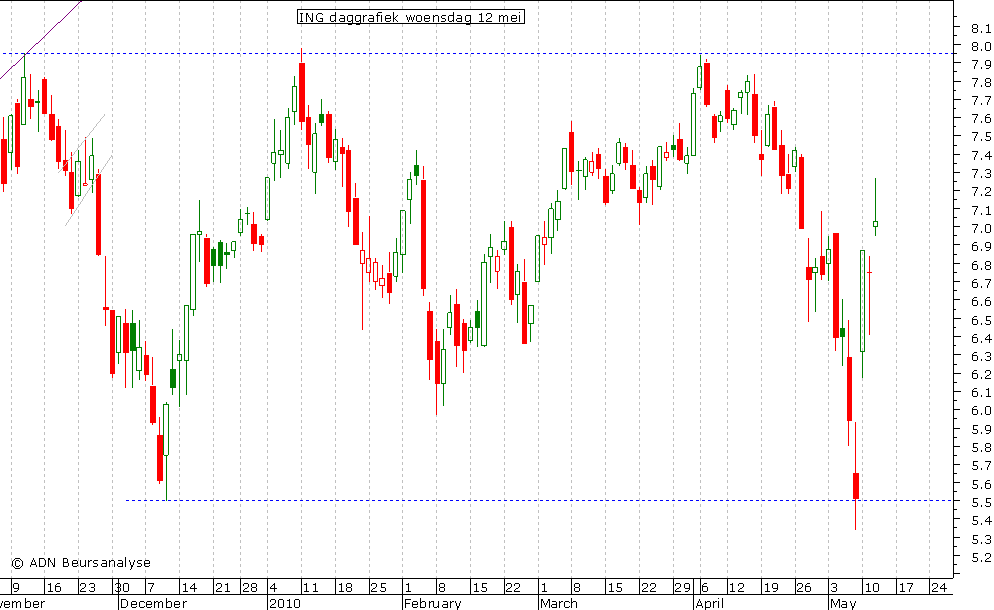Click the 'May' month label
The width and height of the screenshot is (994, 610).
843,603
